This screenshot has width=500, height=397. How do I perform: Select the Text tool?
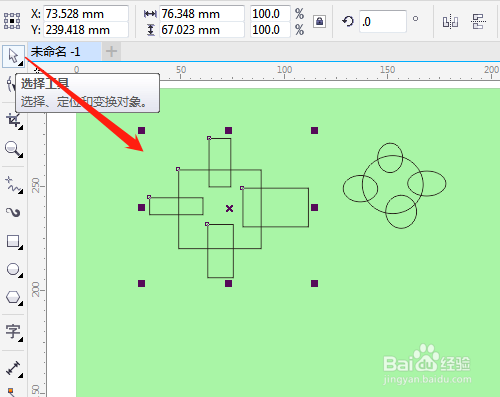tap(13, 332)
